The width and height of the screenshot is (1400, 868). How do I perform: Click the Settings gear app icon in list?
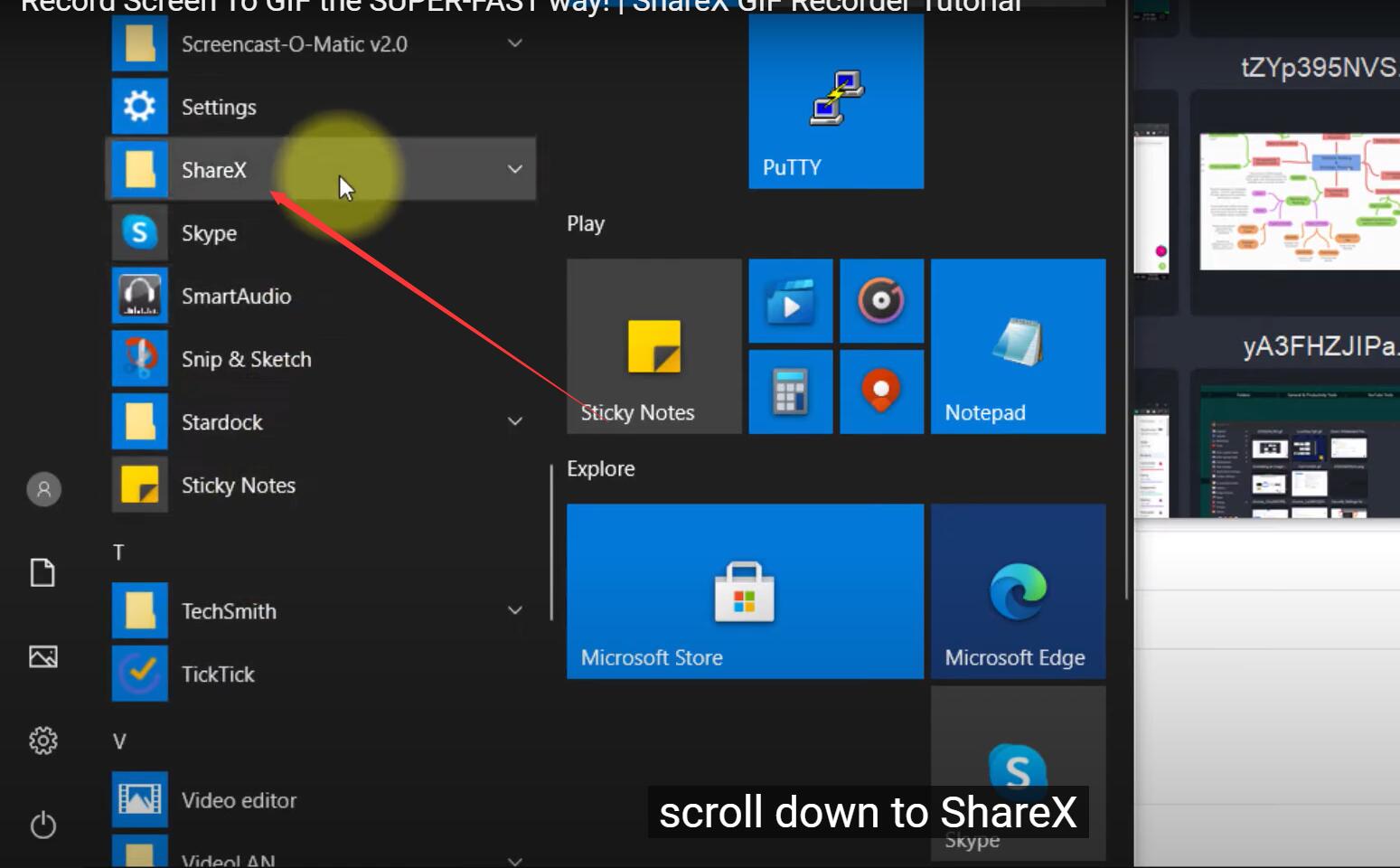coord(140,107)
